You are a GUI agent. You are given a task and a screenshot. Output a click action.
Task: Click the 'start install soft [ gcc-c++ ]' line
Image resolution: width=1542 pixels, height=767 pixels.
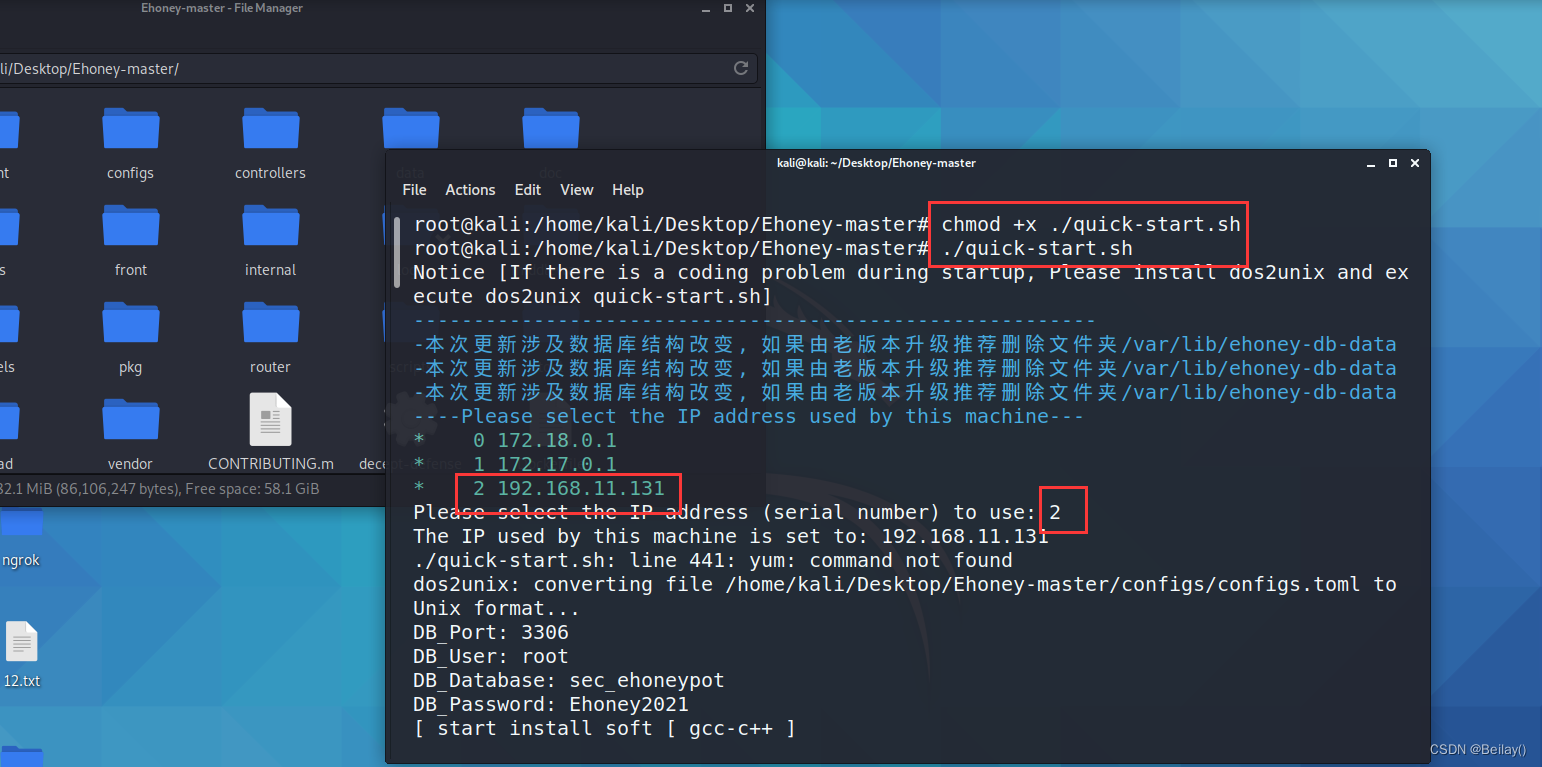coord(605,728)
